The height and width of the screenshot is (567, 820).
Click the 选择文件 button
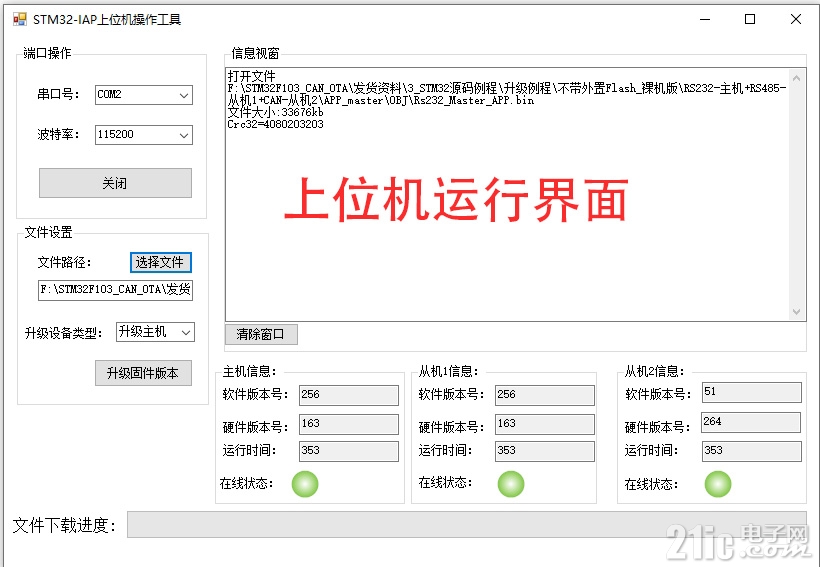[161, 262]
